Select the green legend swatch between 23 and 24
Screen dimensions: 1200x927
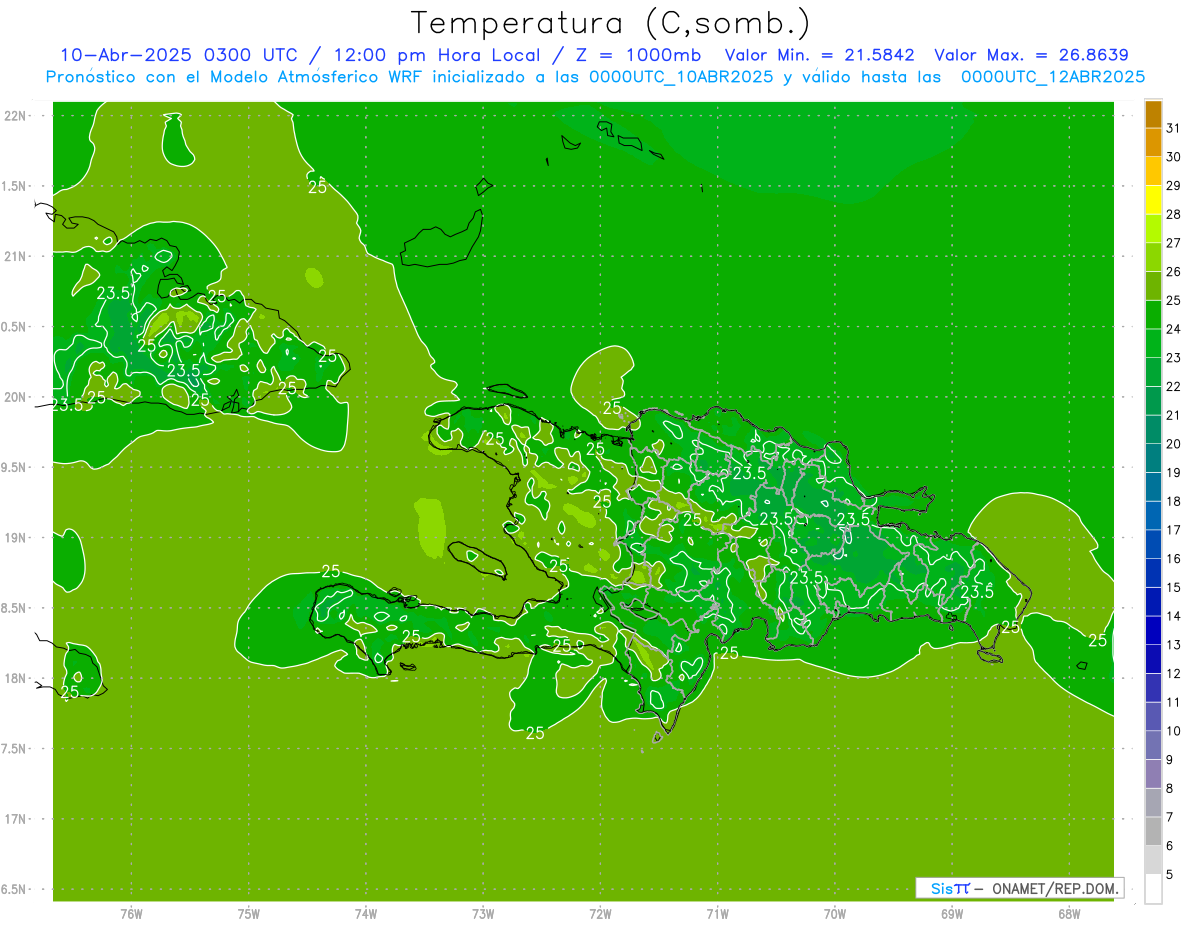click(x=1153, y=344)
